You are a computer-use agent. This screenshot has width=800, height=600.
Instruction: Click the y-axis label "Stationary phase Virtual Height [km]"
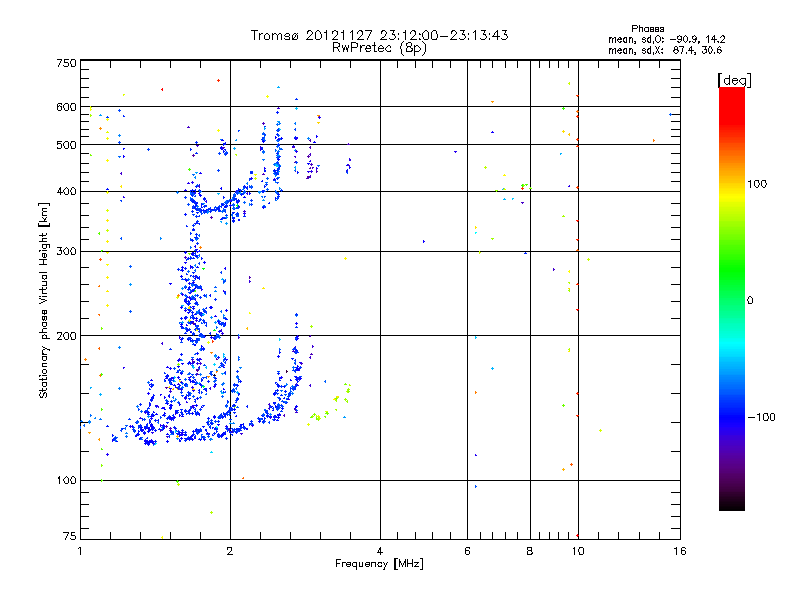(43, 301)
